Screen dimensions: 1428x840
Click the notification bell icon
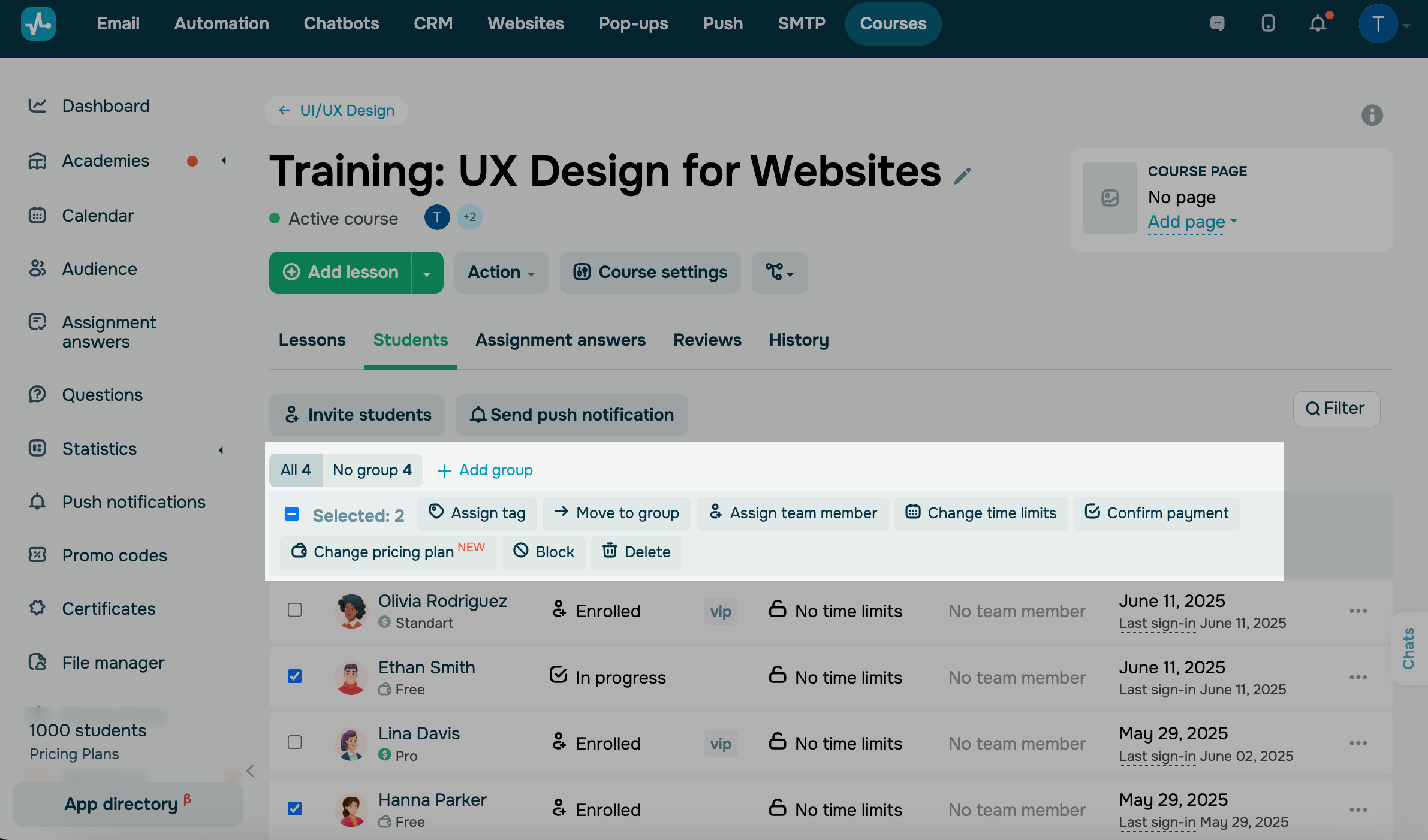1318,24
